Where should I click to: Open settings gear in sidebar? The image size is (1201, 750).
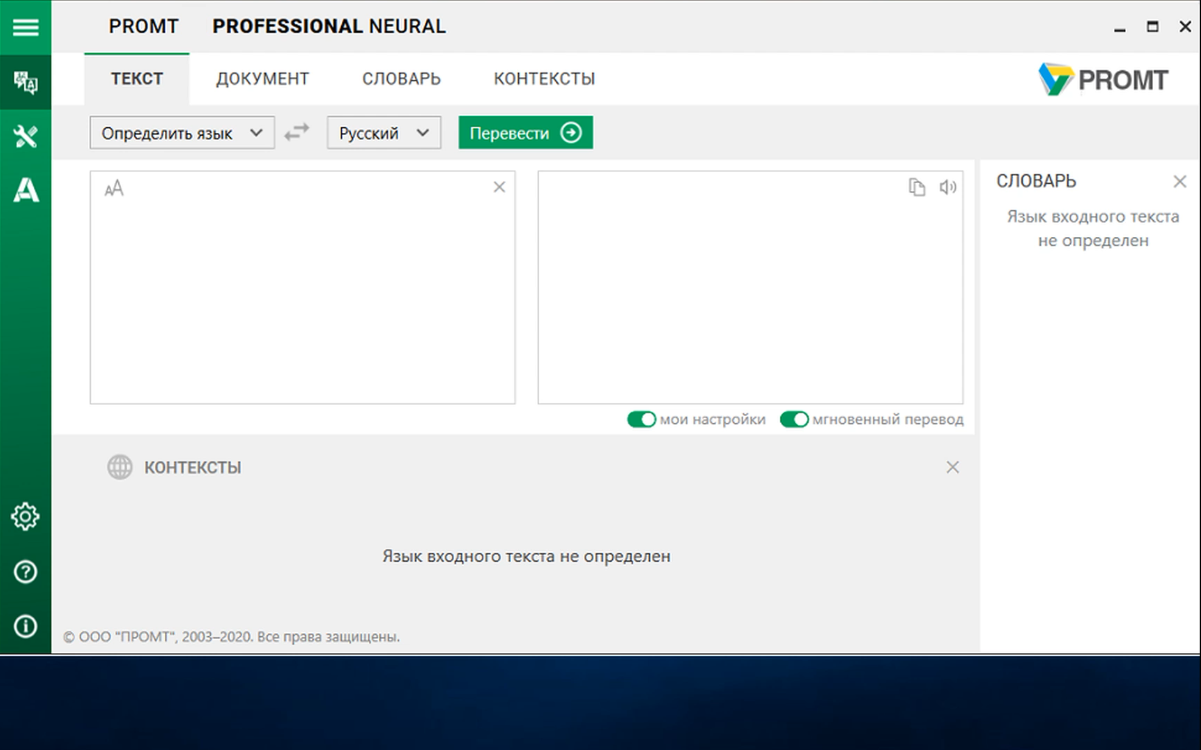(25, 517)
